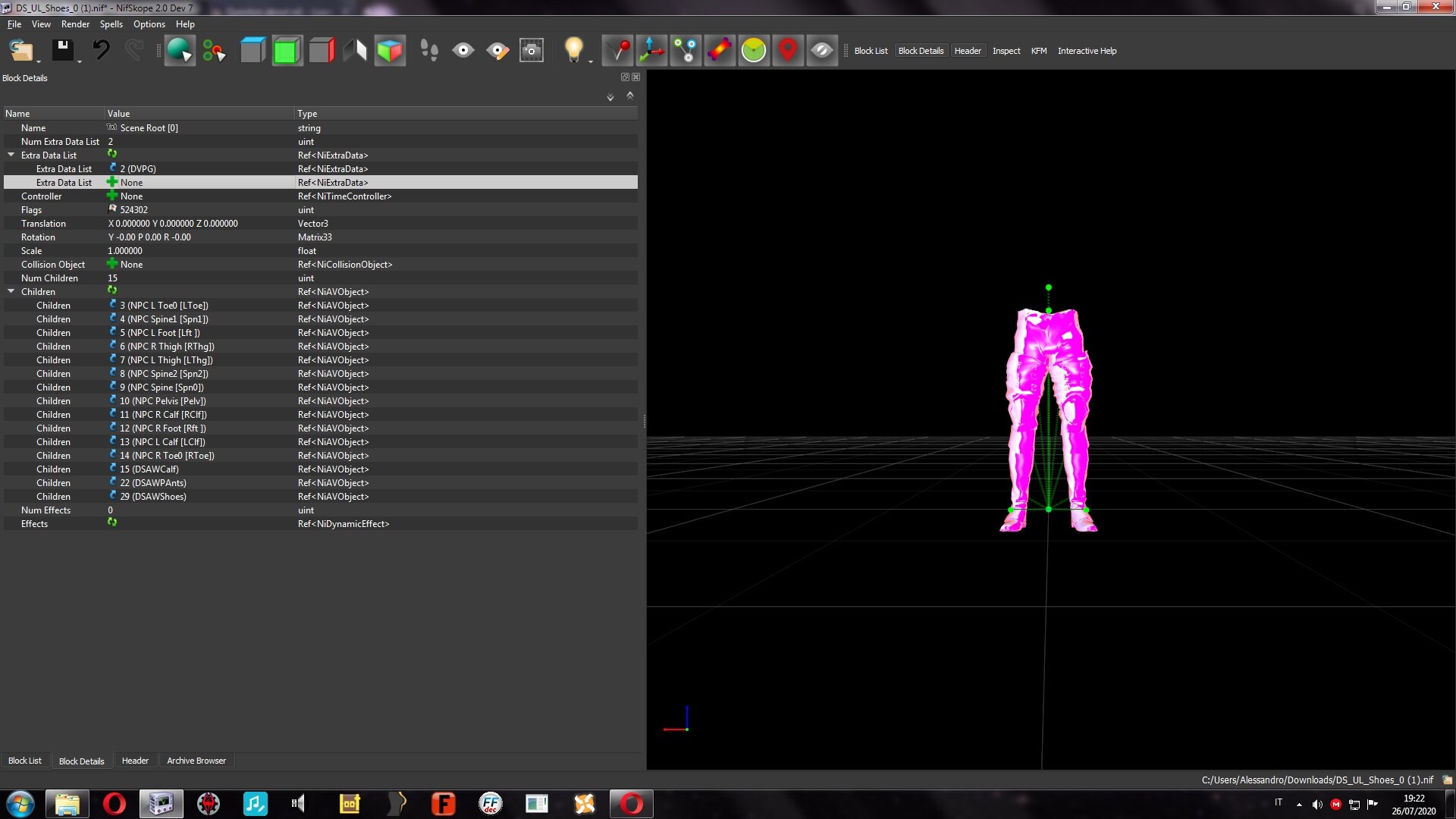Viewport: 1456px width, 819px height.
Task: Open dropdown arrow next to light bulb
Action: pos(591,61)
